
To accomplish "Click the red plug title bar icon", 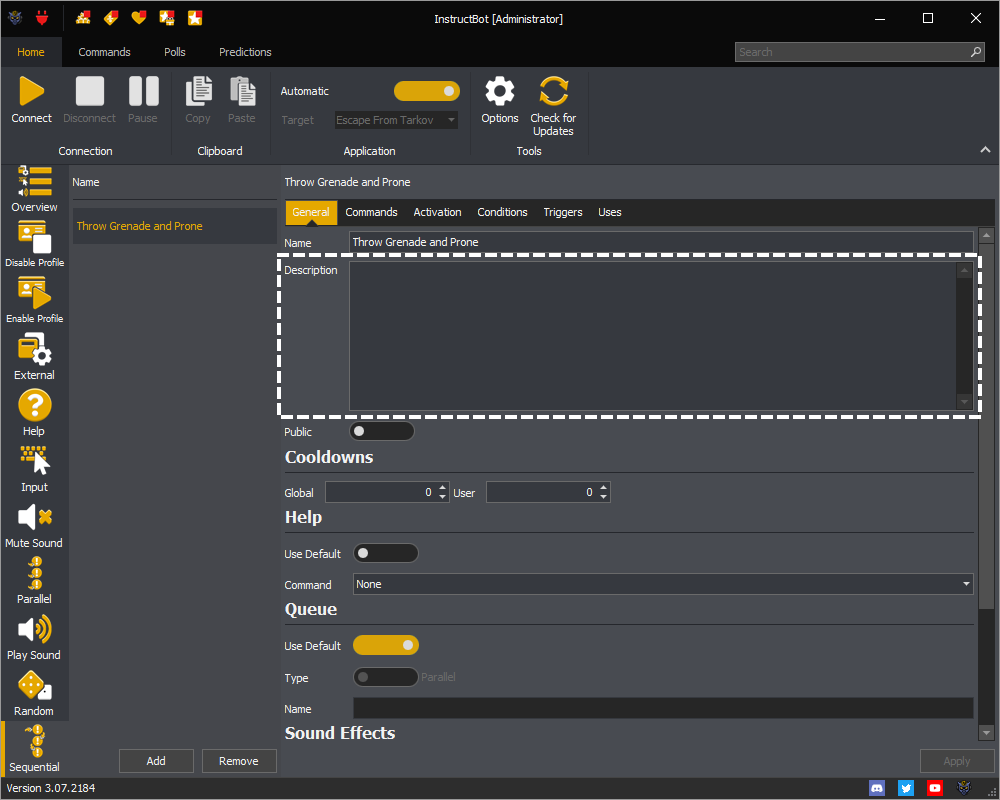I will [42, 18].
